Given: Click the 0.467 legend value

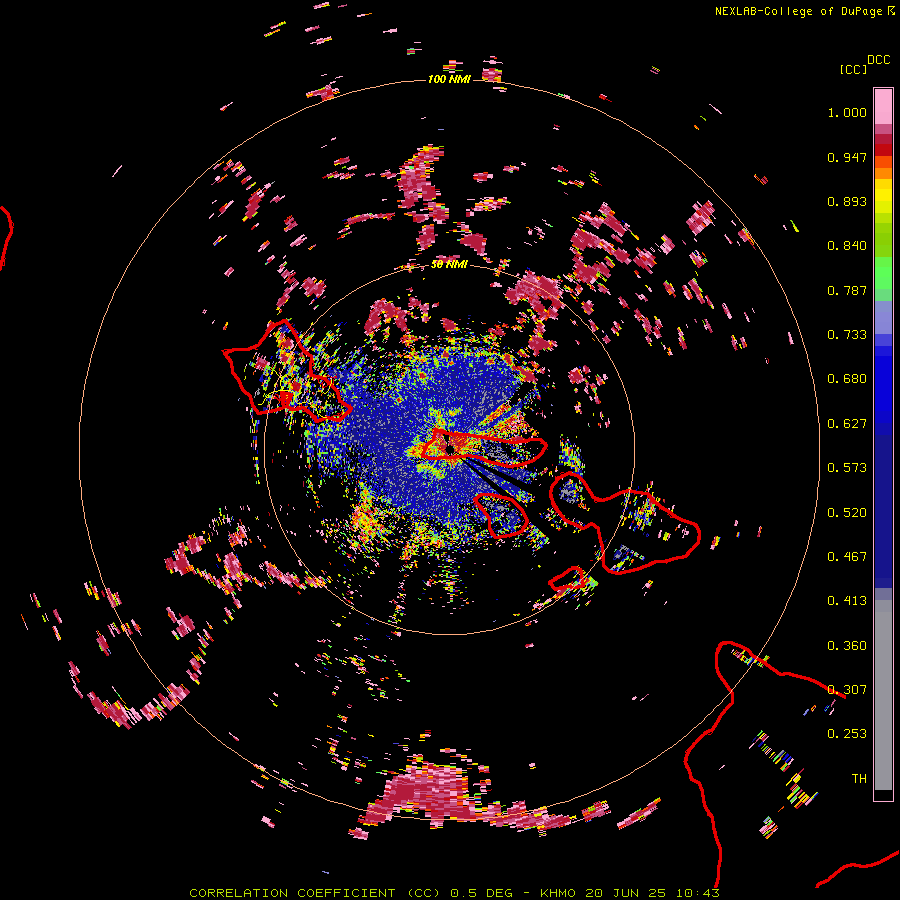Looking at the screenshot, I should tap(847, 557).
